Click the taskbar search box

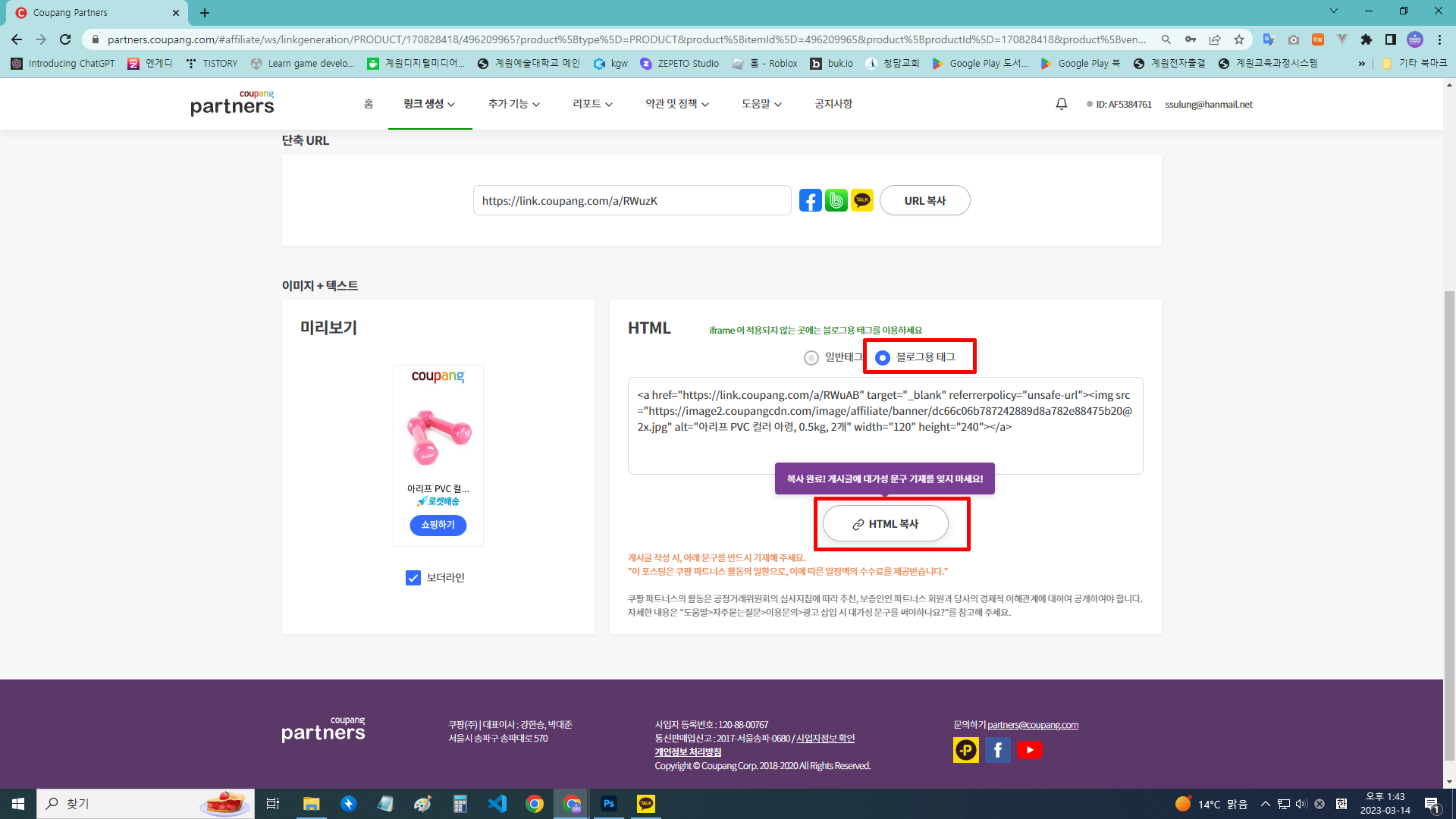coord(144,804)
